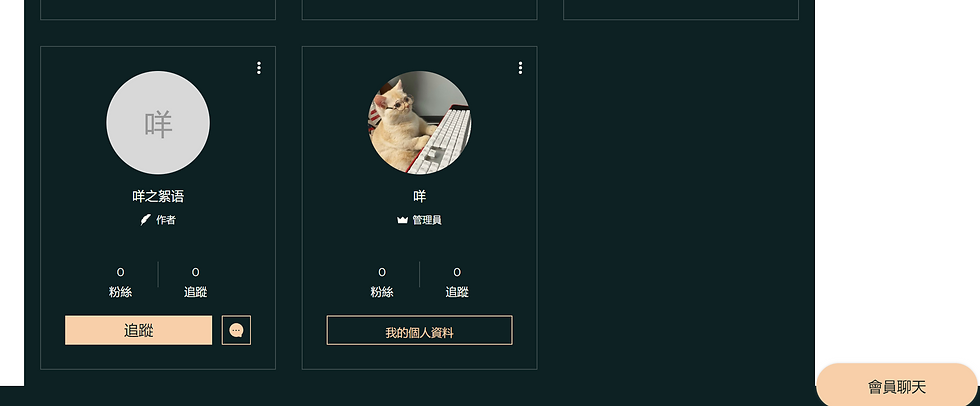Click the feather icon next to 作者
980x406 pixels.
pyautogui.click(x=146, y=220)
